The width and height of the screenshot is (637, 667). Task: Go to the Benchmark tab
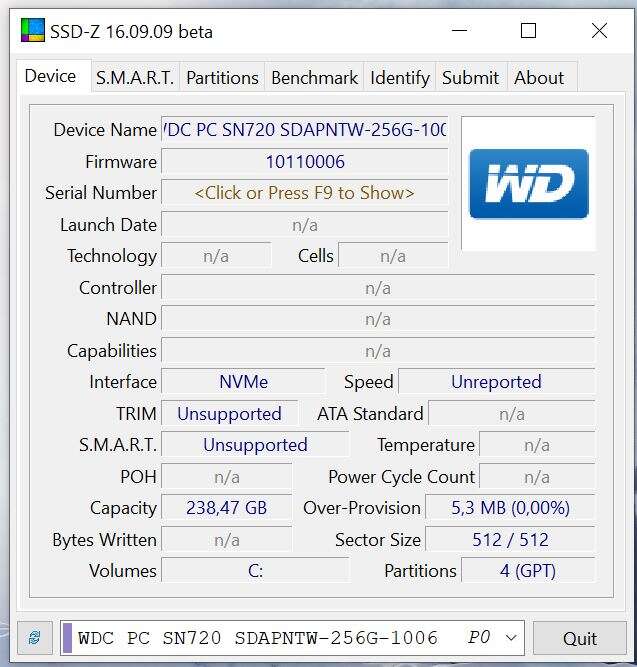pos(314,78)
